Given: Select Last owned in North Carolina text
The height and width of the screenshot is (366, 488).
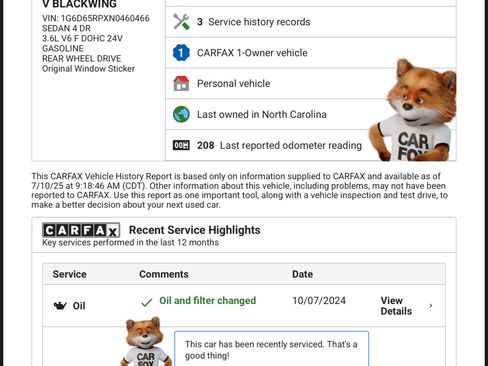Looking at the screenshot, I should tap(262, 114).
